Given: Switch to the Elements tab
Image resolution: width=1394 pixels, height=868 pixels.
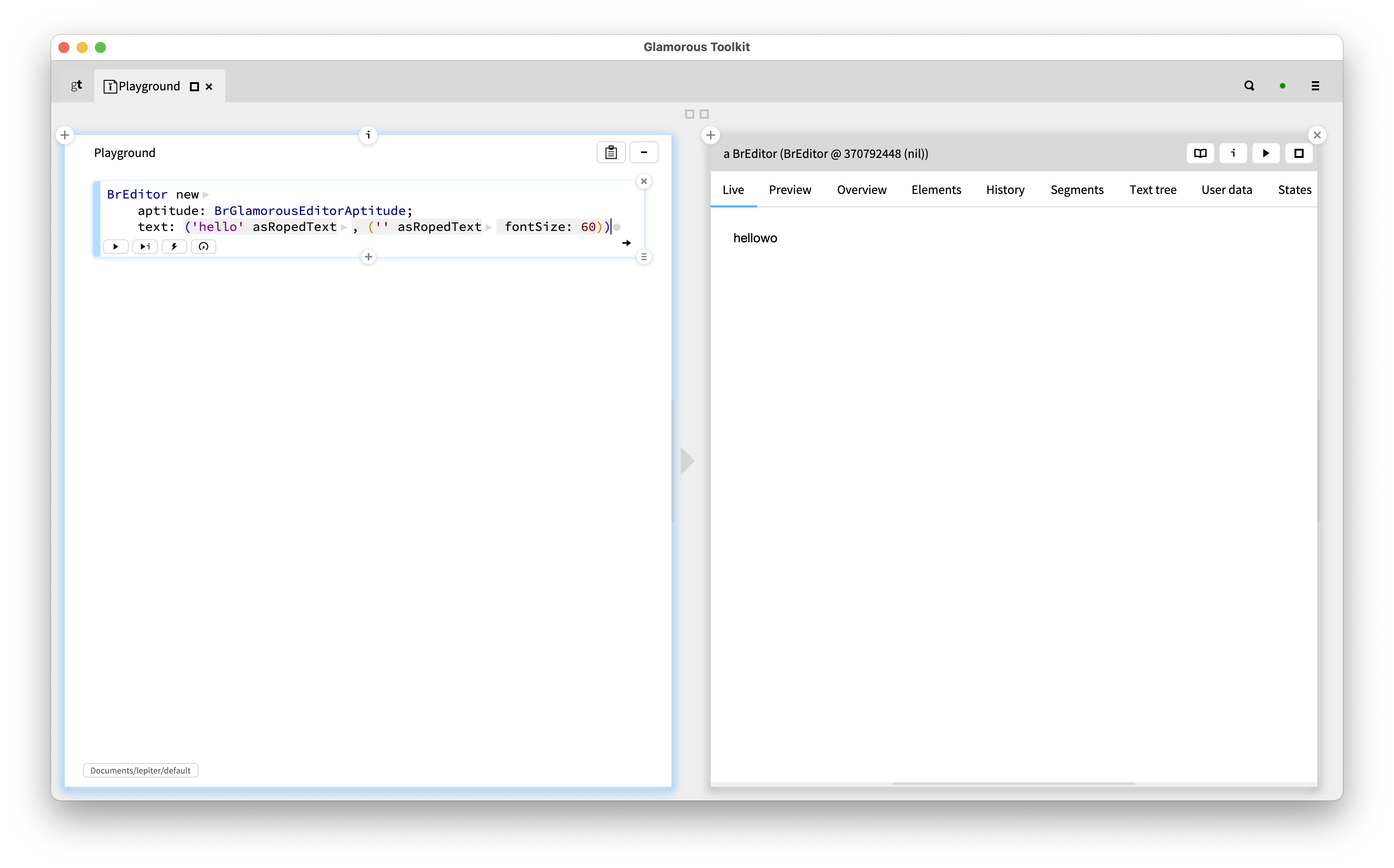Looking at the screenshot, I should (936, 189).
